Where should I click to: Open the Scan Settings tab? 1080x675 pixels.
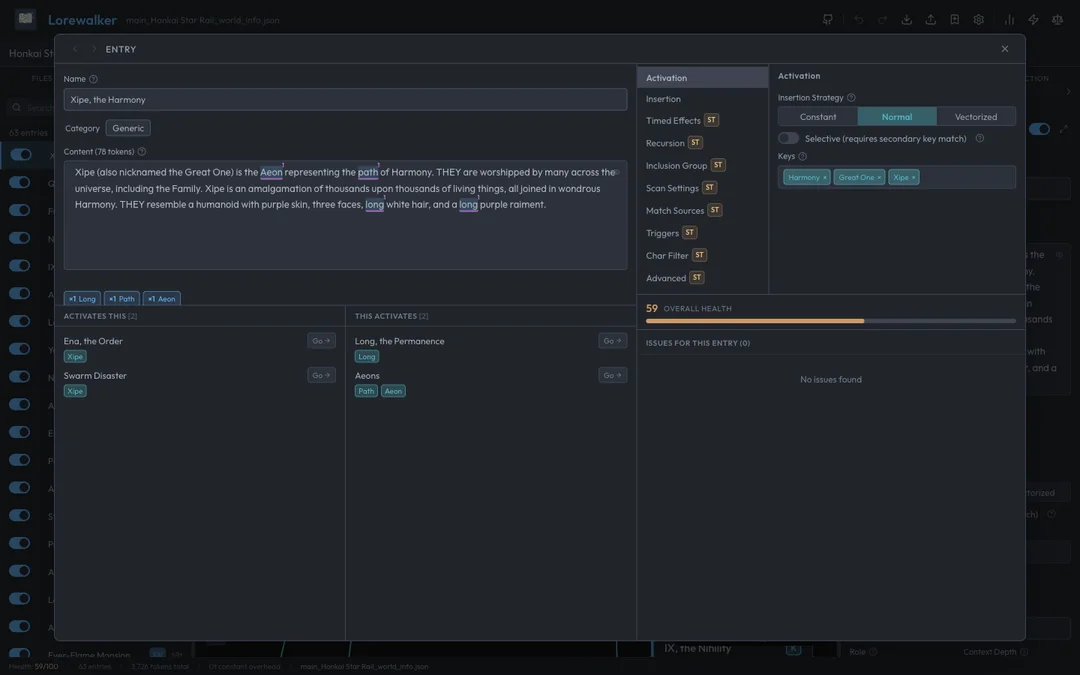(x=672, y=188)
